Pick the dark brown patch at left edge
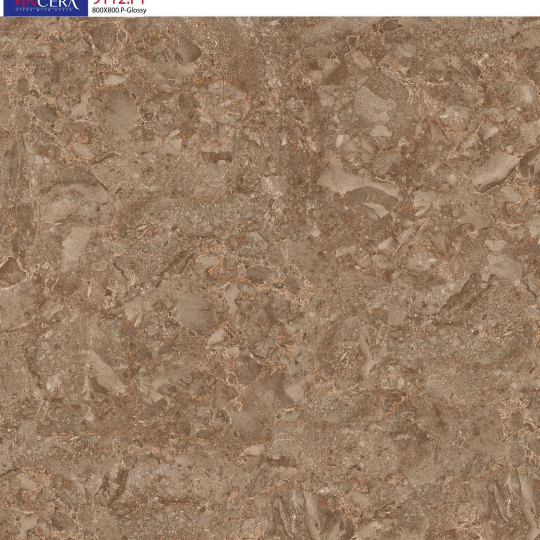The image size is (540, 540). point(11,273)
